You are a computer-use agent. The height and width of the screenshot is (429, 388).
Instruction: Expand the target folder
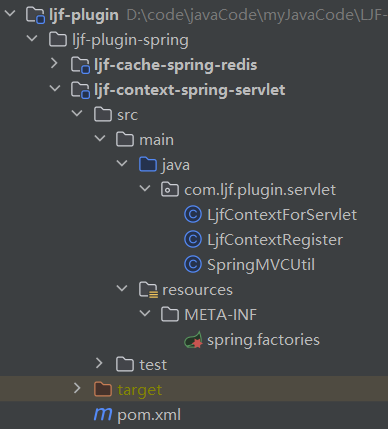click(77, 388)
